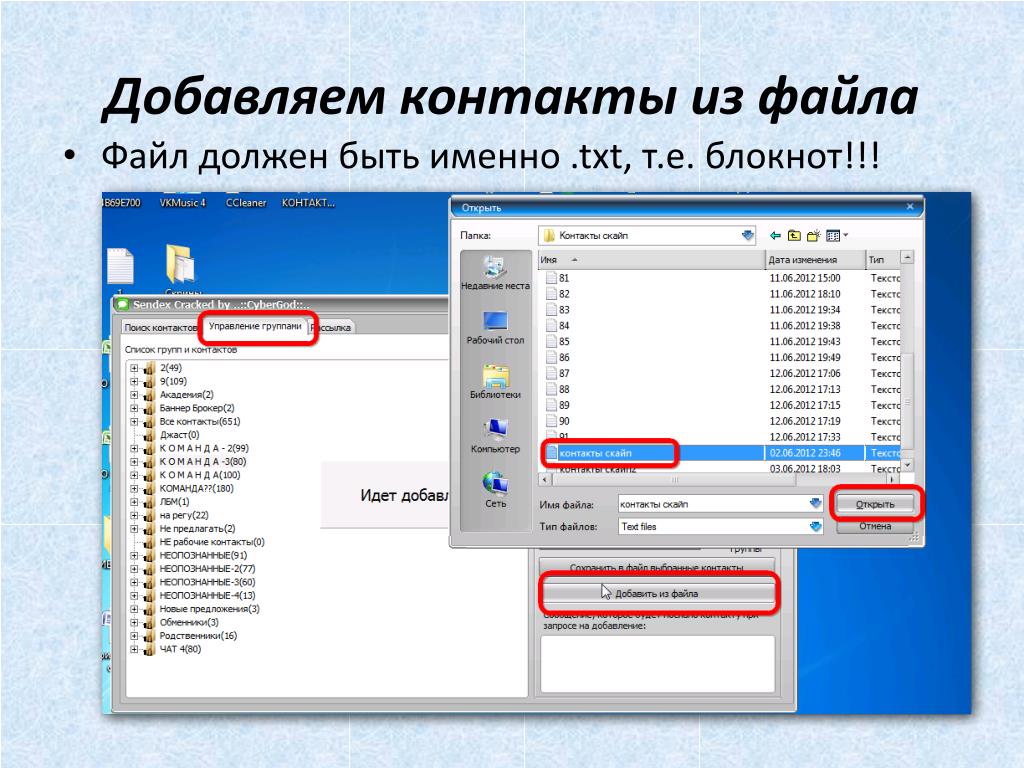Switch to the Рассылка tab
This screenshot has height=768, width=1024.
(332, 328)
